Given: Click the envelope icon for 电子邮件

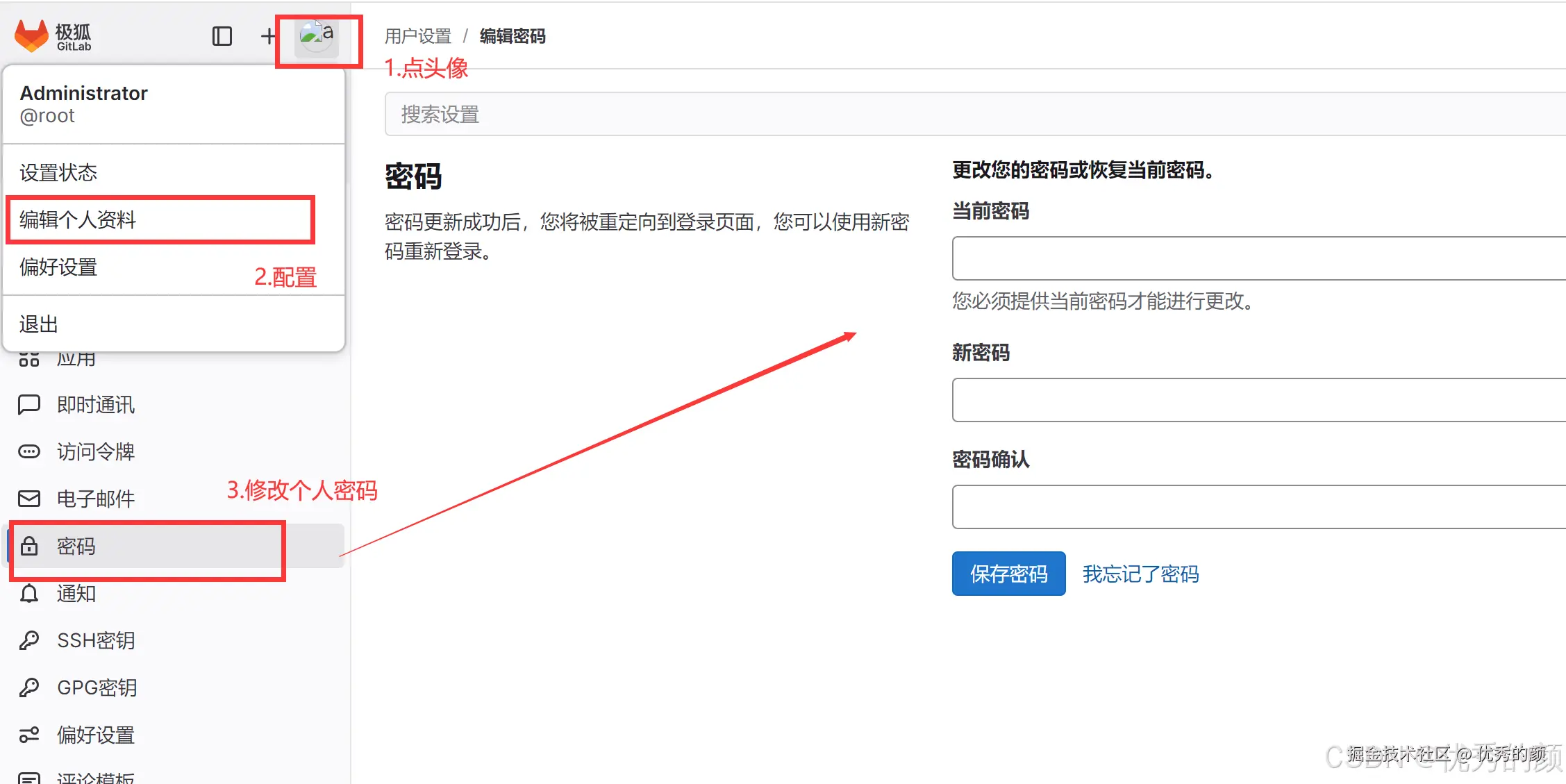Looking at the screenshot, I should [x=28, y=499].
